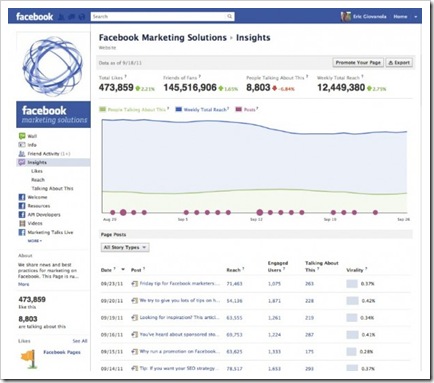434x383 pixels.
Task: Open post 'Friday tip for Facebook marketers'
Action: pyautogui.click(x=180, y=283)
